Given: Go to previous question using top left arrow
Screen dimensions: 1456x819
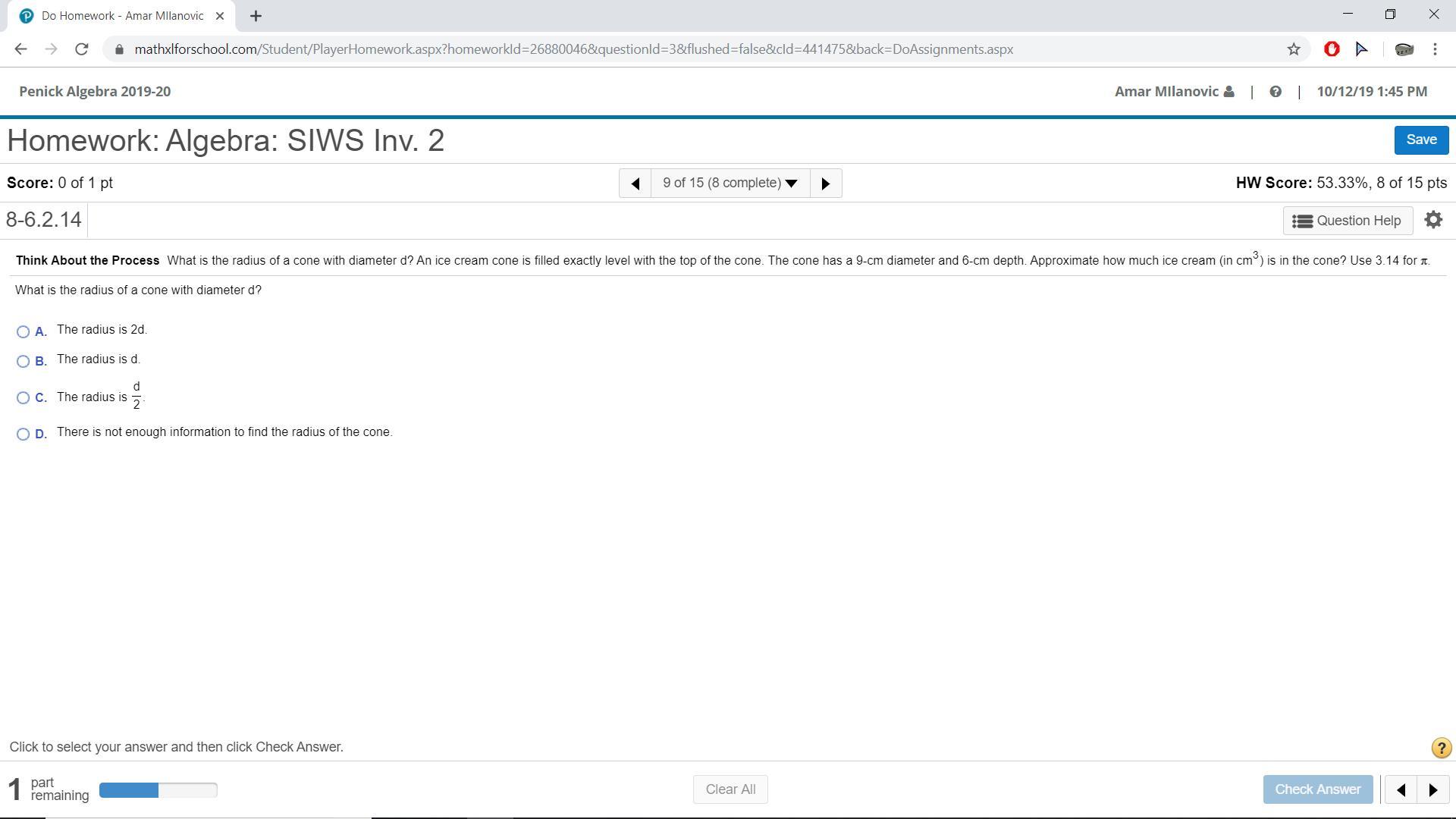Looking at the screenshot, I should tap(635, 184).
